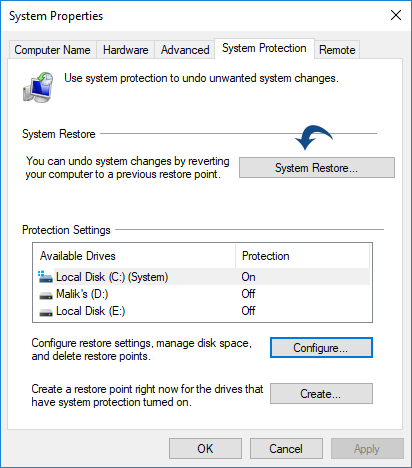This screenshot has height=468, width=412.
Task: Click the Malik's (D:) drive icon
Action: [x=46, y=295]
